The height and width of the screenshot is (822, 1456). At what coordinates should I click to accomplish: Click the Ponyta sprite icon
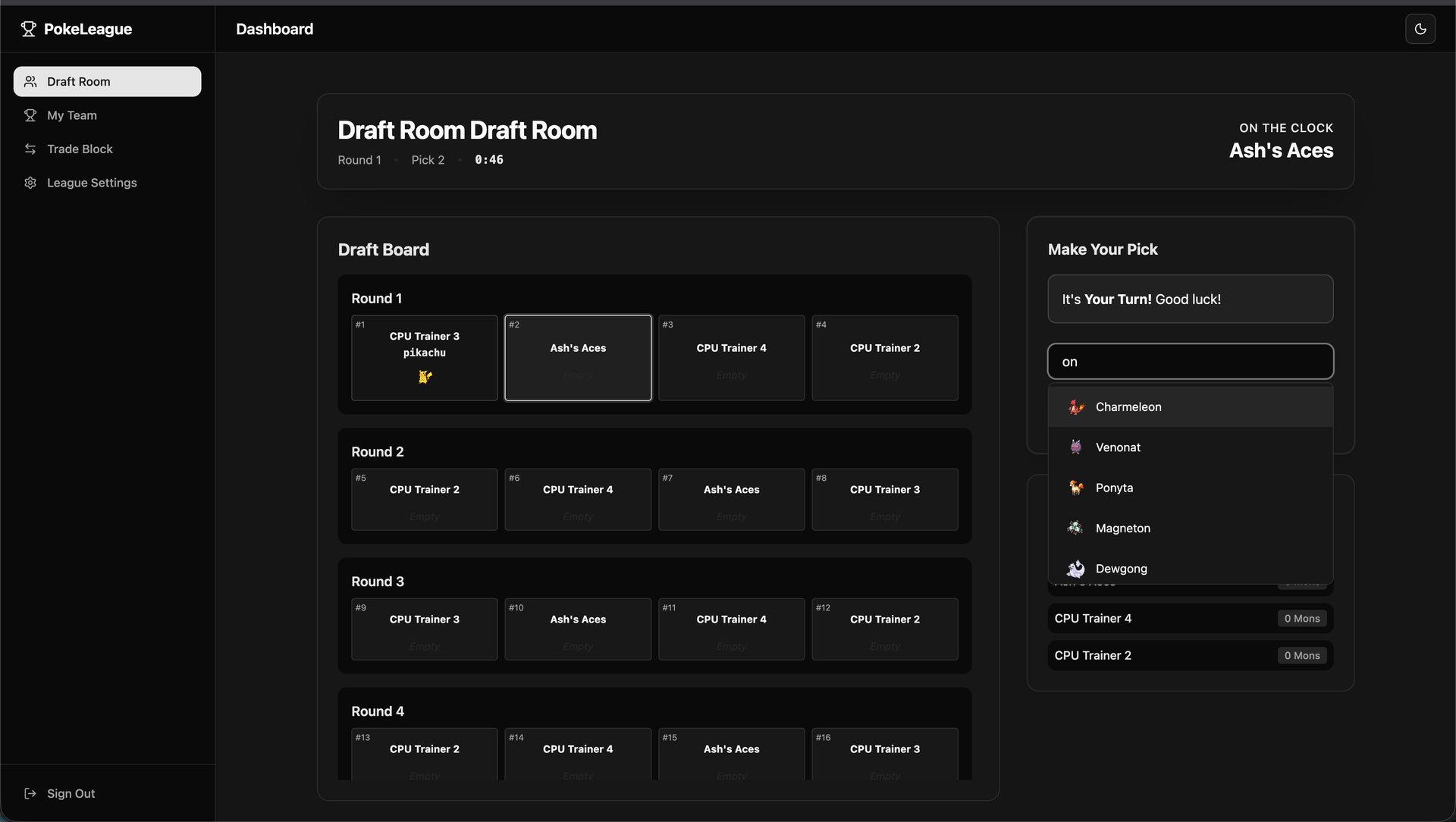click(1075, 488)
